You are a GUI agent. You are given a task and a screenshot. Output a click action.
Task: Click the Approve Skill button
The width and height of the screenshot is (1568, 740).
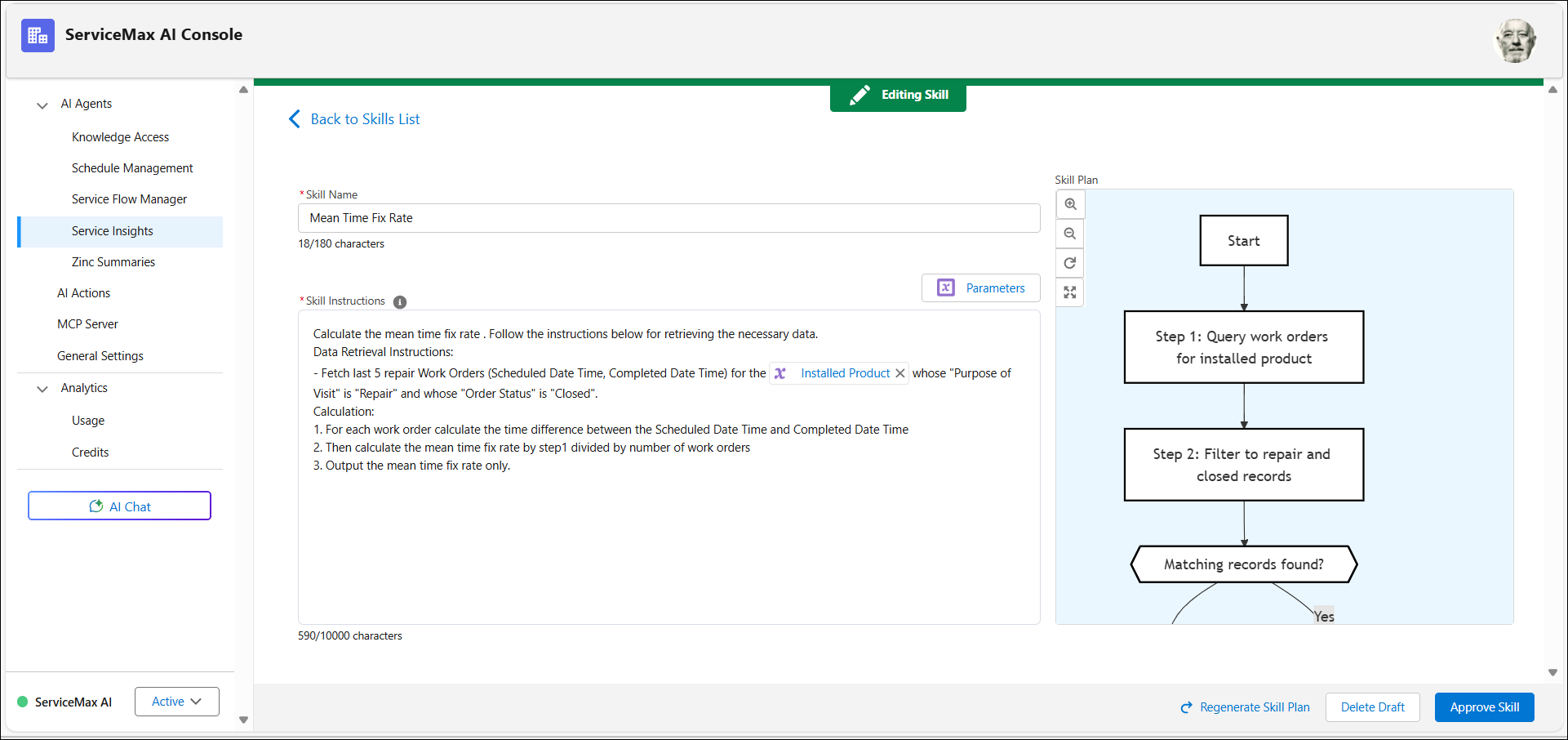(x=1485, y=707)
